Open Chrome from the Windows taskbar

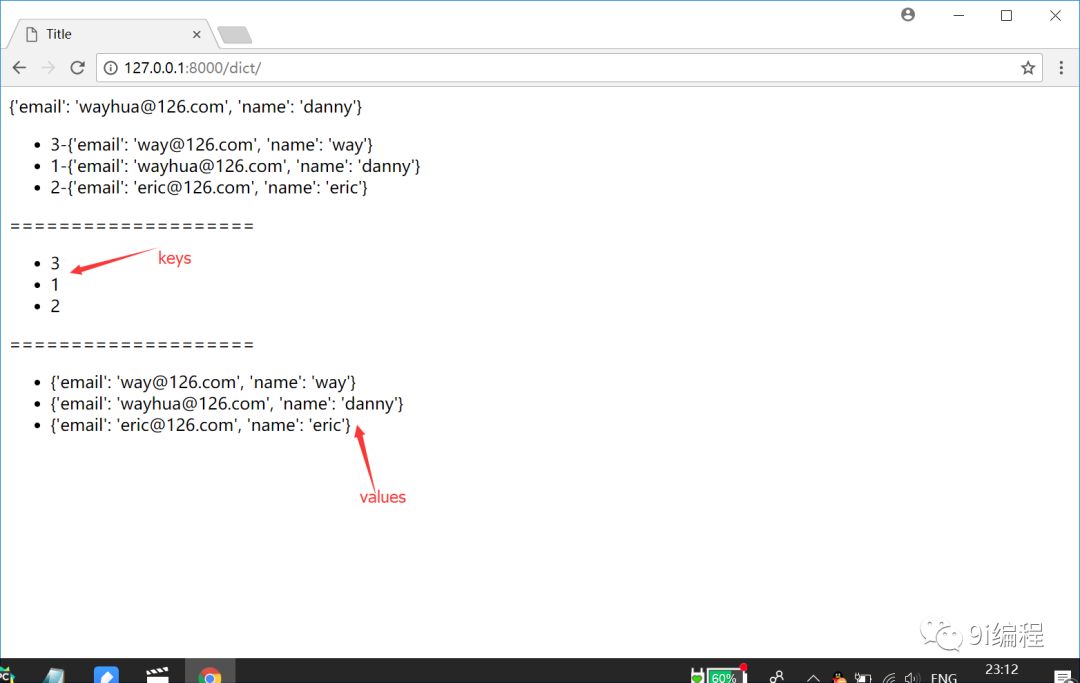[x=209, y=673]
